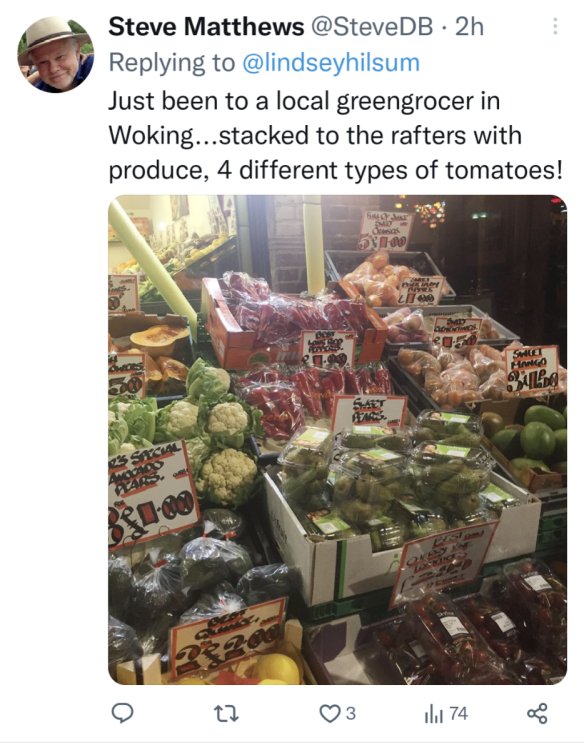Click the reply speech bubble icon

(122, 713)
